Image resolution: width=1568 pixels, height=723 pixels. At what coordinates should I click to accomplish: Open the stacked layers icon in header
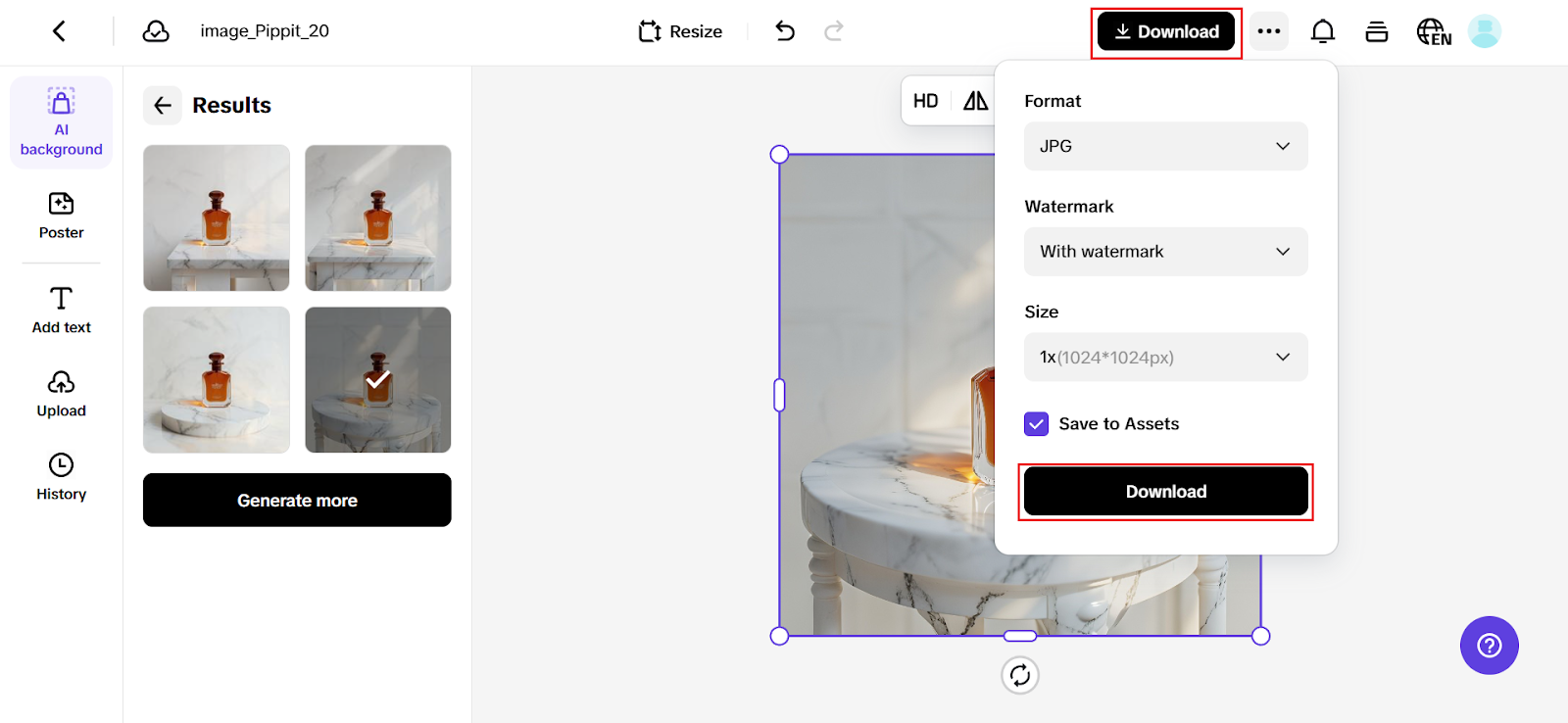[x=1377, y=31]
